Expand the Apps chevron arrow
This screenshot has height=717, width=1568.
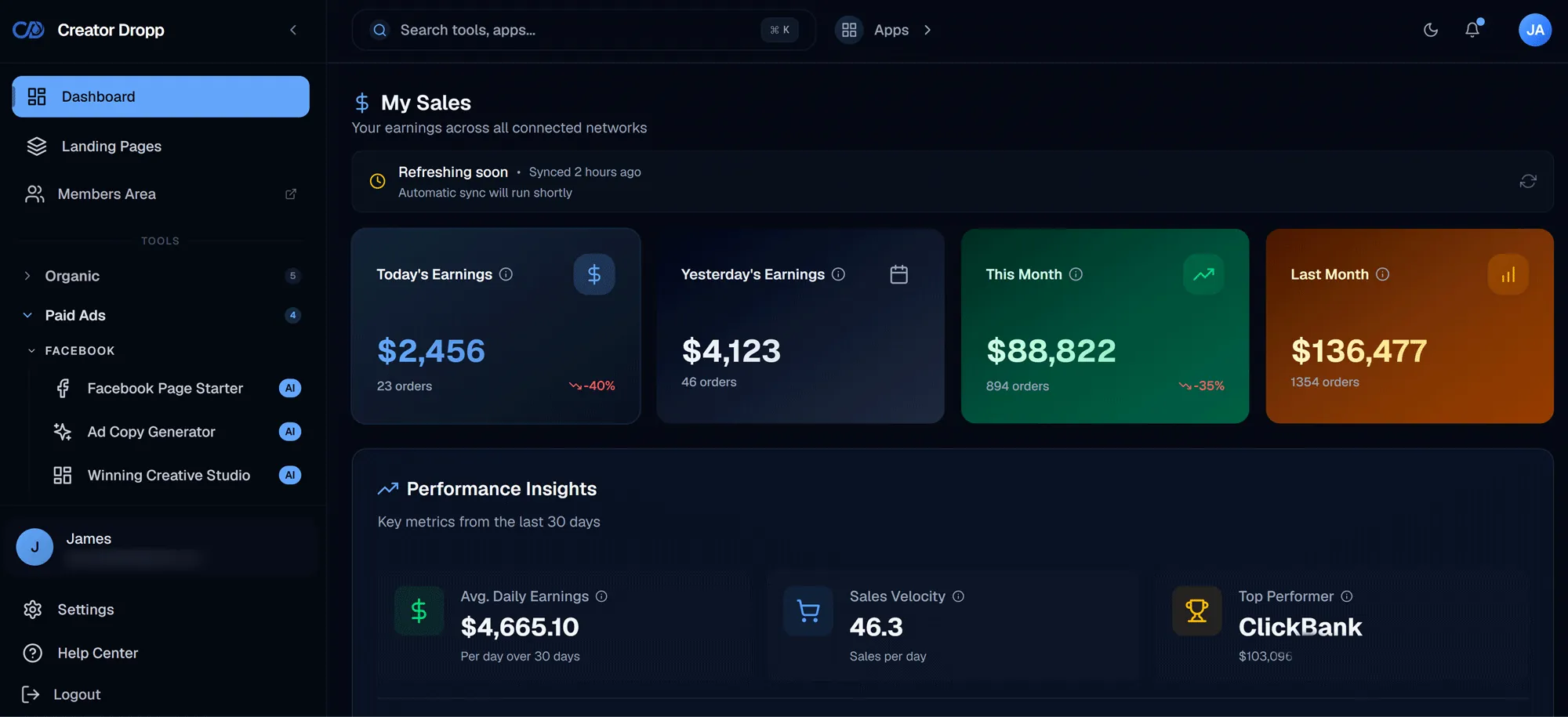pos(927,30)
